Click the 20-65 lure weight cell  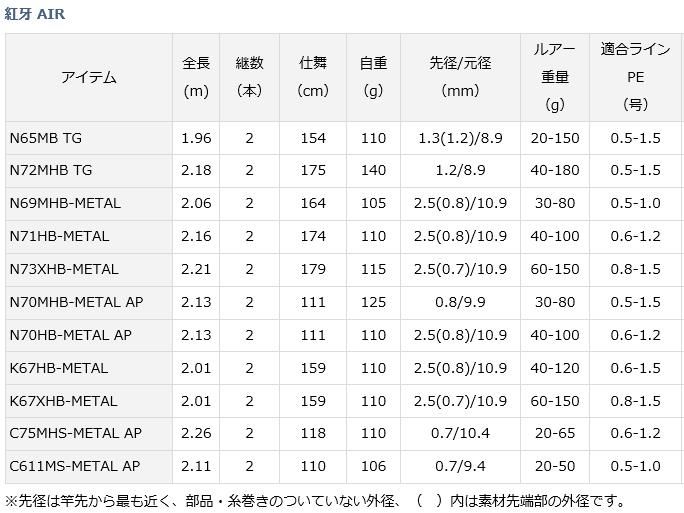[x=555, y=434]
